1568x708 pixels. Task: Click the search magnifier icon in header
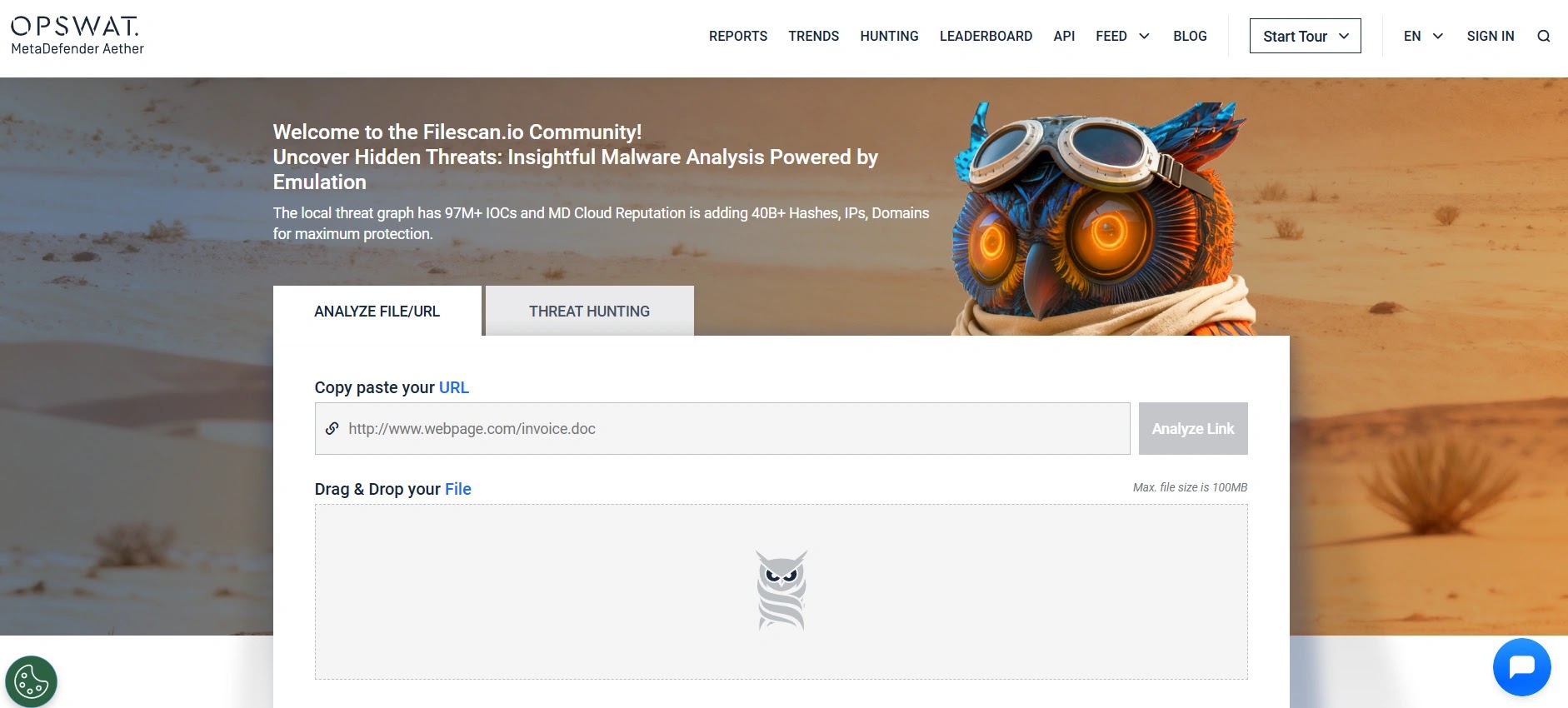click(1543, 36)
